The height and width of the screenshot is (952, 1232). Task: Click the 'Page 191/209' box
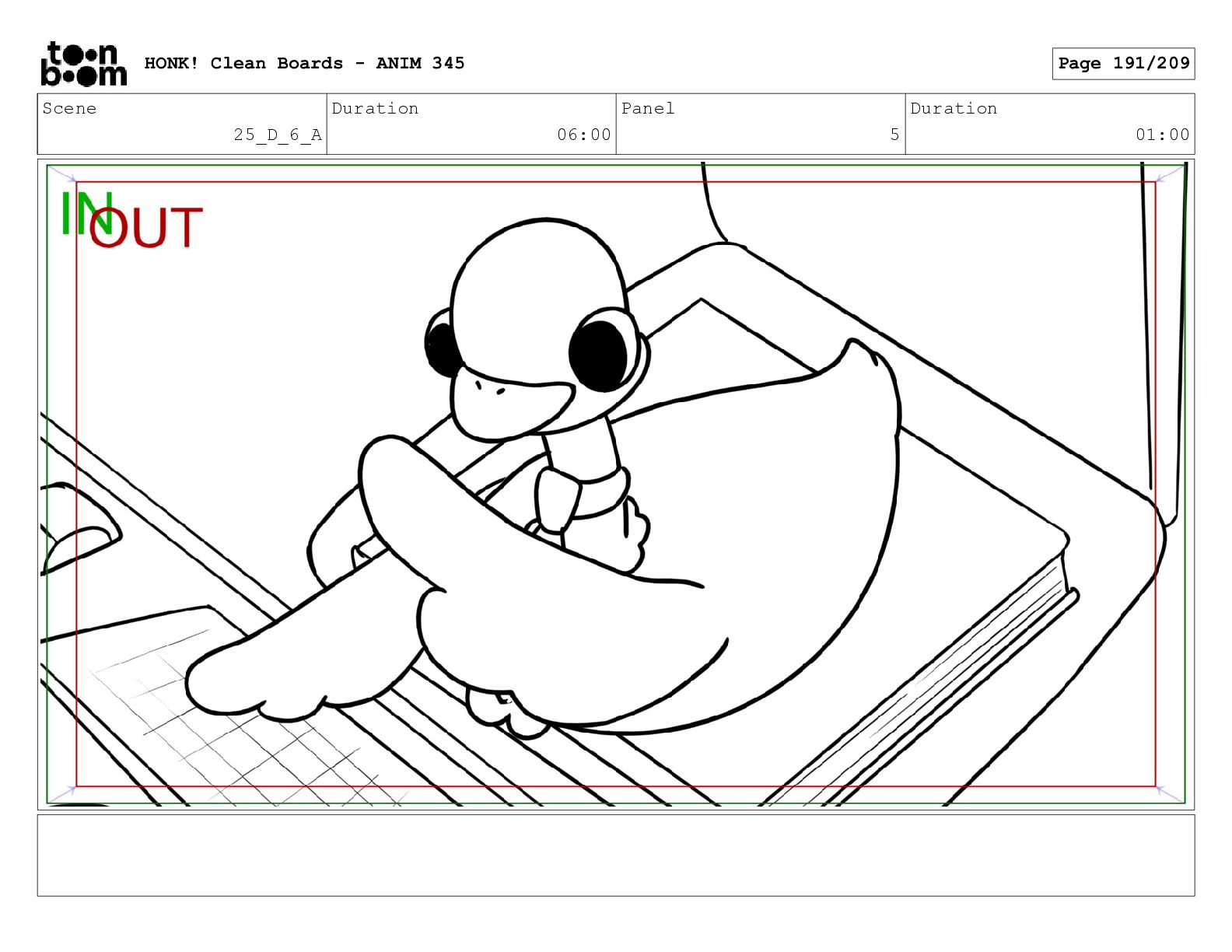pos(1123,64)
